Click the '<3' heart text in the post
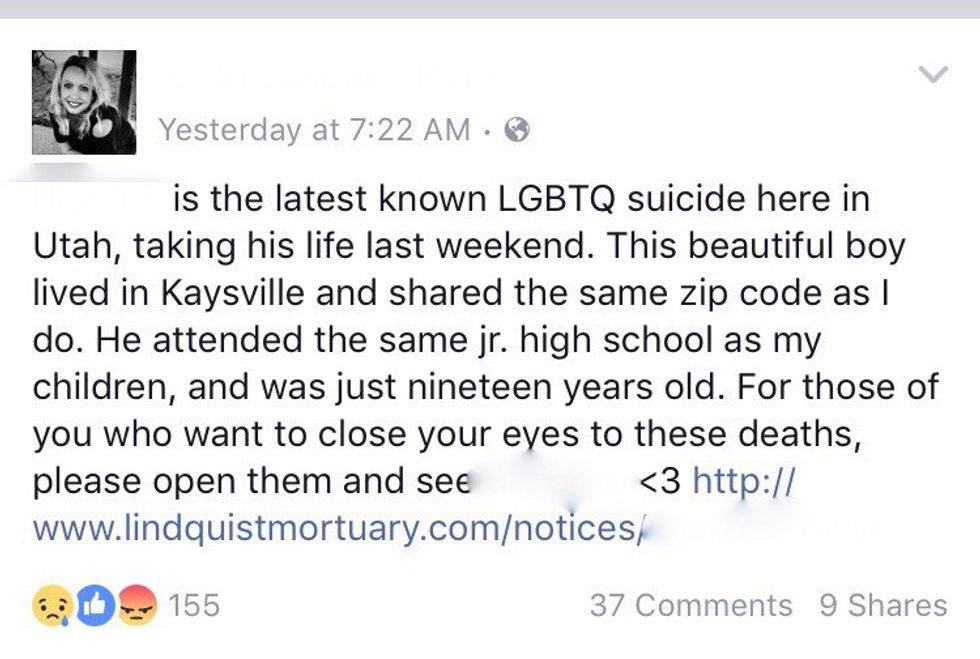The image size is (980, 659). tap(660, 481)
